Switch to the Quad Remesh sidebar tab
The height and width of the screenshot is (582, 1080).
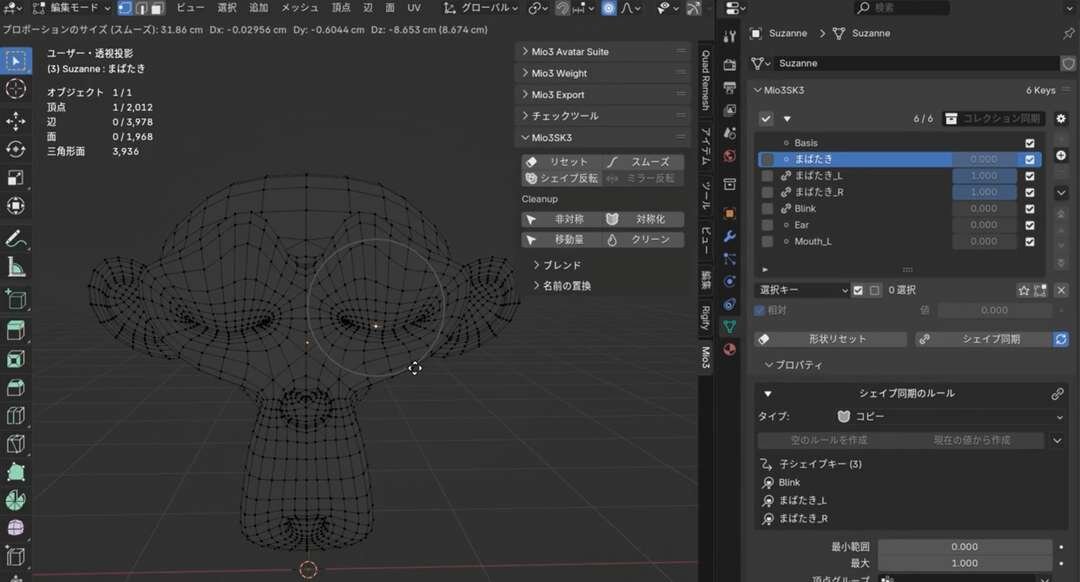coord(705,80)
